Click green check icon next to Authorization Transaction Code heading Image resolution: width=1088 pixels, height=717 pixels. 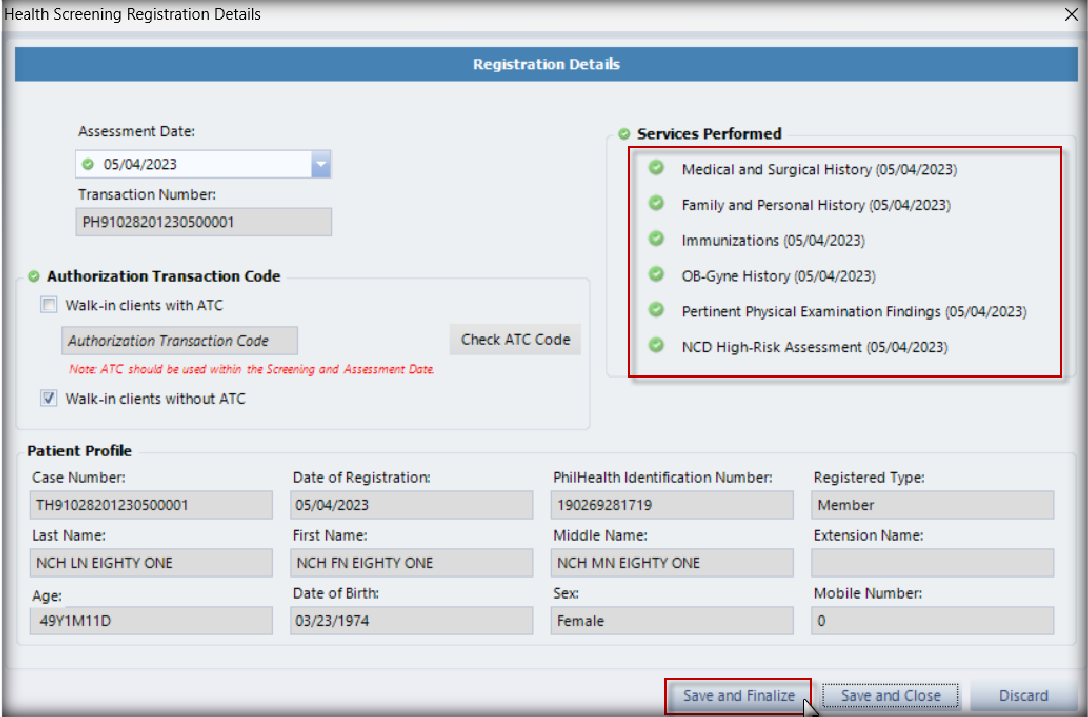coord(34,277)
